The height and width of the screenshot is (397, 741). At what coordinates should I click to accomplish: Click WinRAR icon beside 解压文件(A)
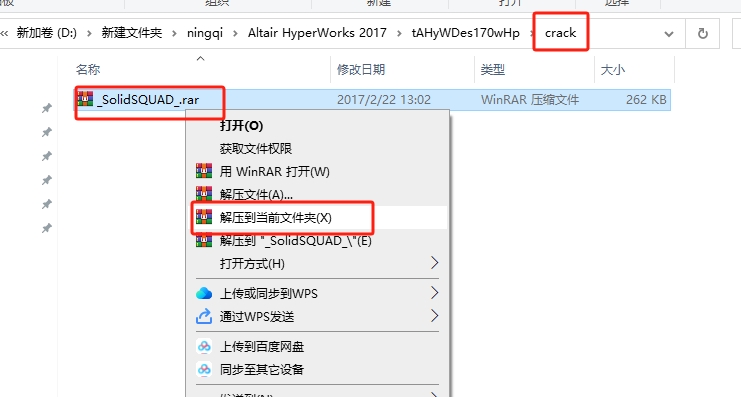point(204,194)
